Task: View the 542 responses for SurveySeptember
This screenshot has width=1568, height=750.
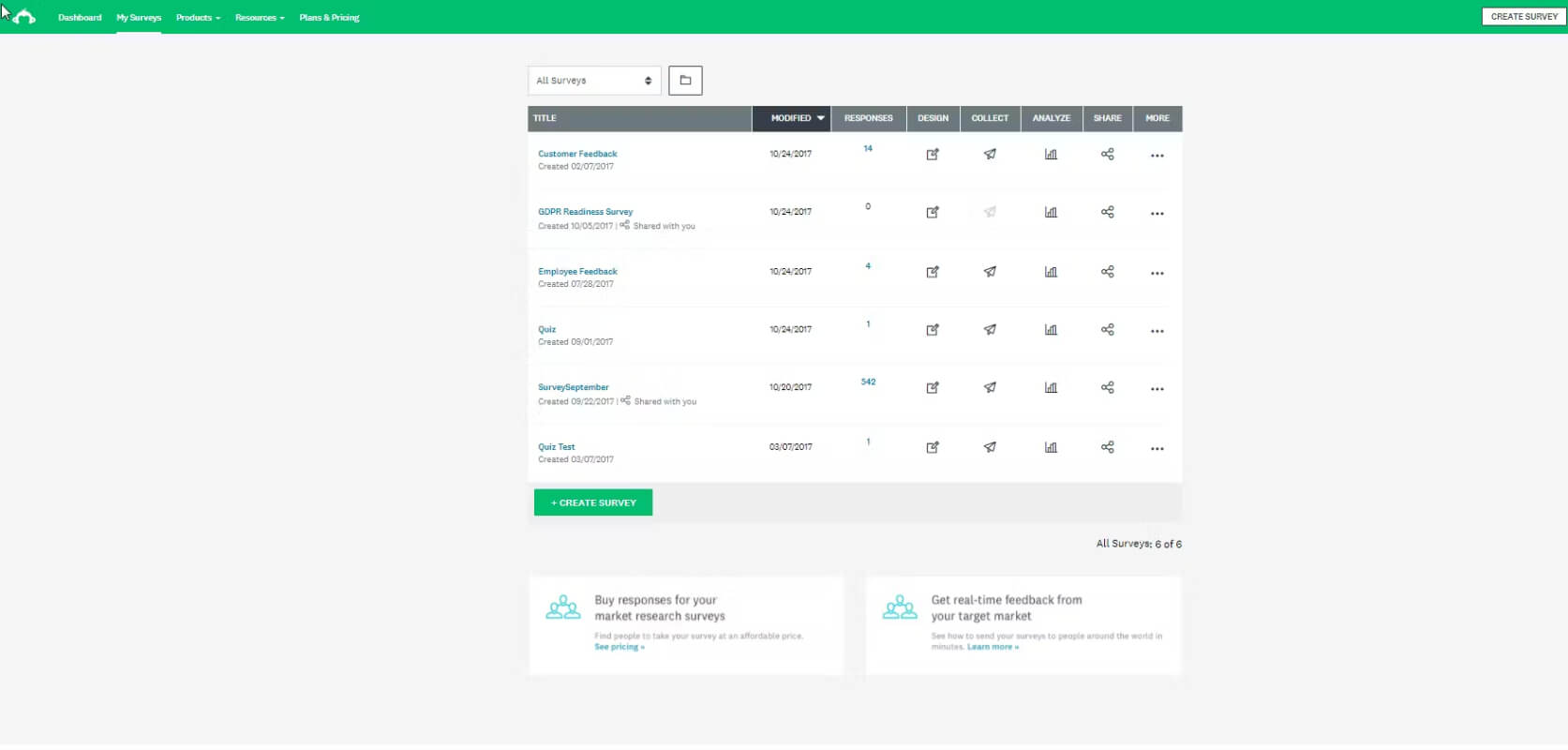Action: tap(868, 382)
